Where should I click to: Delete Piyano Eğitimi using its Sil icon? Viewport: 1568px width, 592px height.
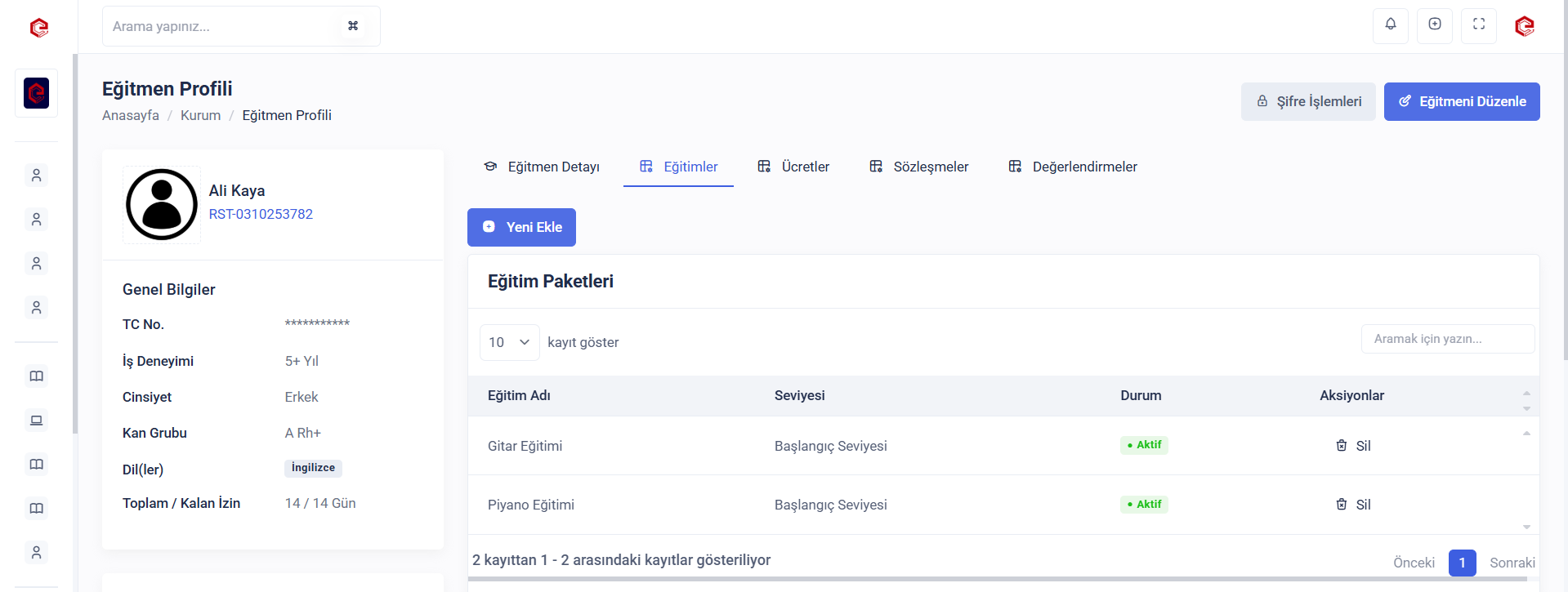pyautogui.click(x=1341, y=505)
